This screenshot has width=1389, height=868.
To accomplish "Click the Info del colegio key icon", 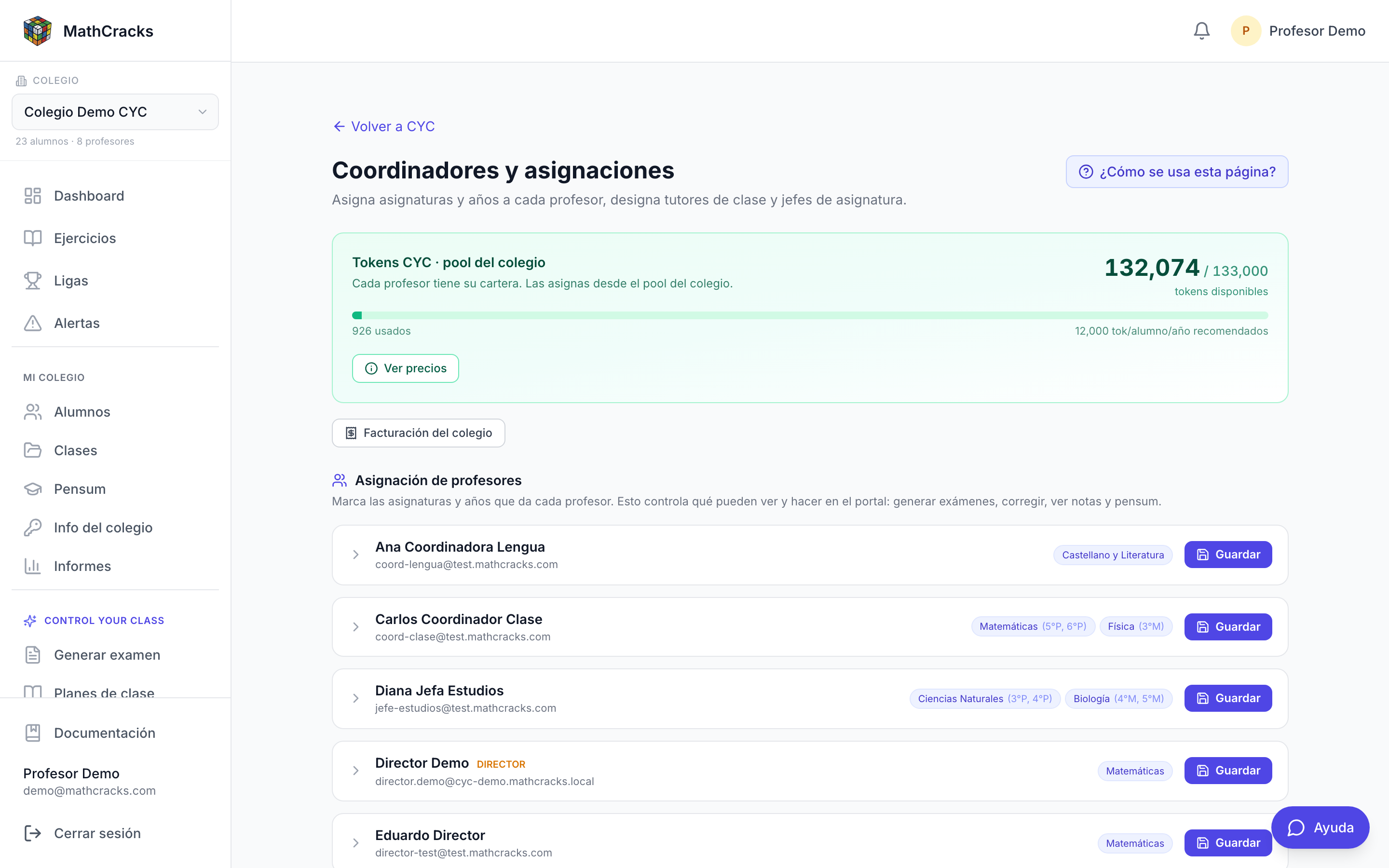I will 33,527.
